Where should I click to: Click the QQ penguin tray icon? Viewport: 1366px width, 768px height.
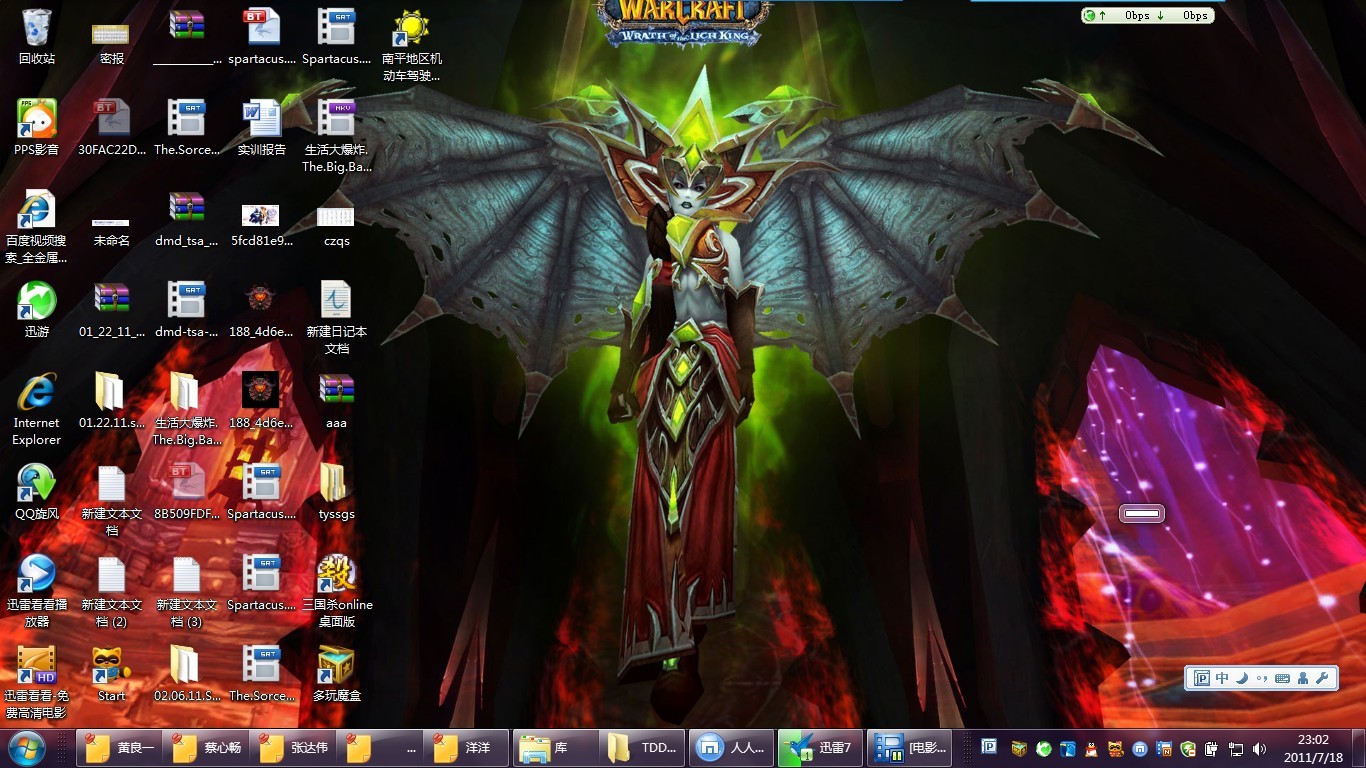point(1091,748)
